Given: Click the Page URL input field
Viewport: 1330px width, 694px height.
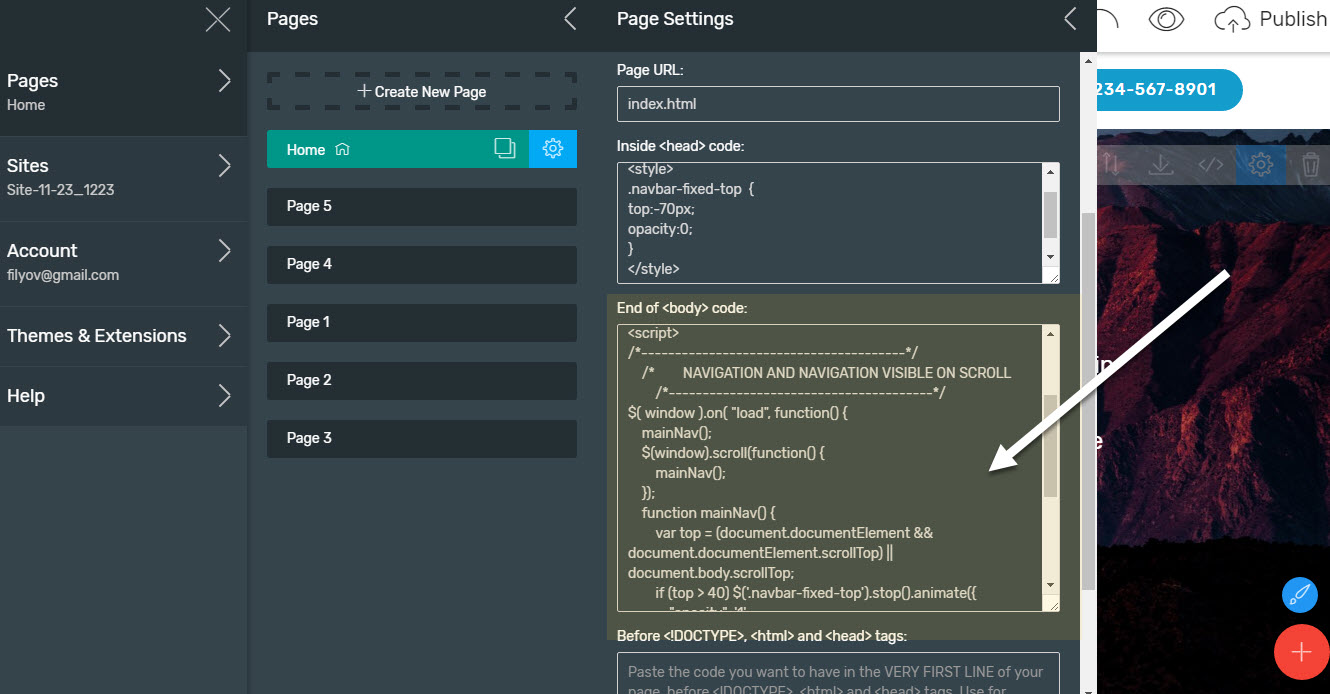Looking at the screenshot, I should click(837, 104).
